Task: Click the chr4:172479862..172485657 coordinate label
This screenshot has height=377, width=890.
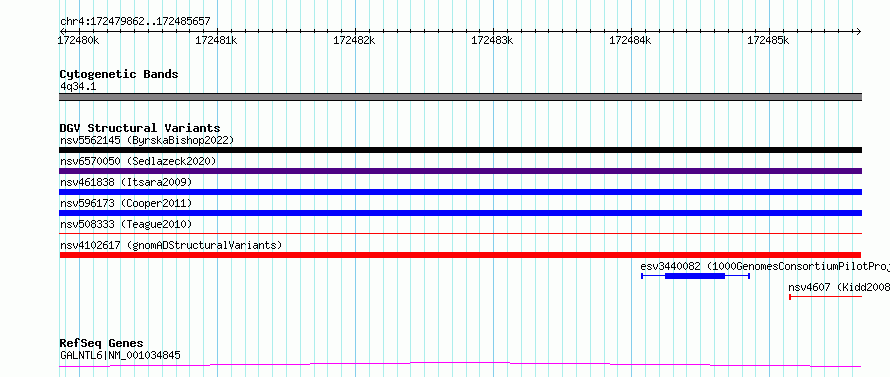Action: pos(135,22)
